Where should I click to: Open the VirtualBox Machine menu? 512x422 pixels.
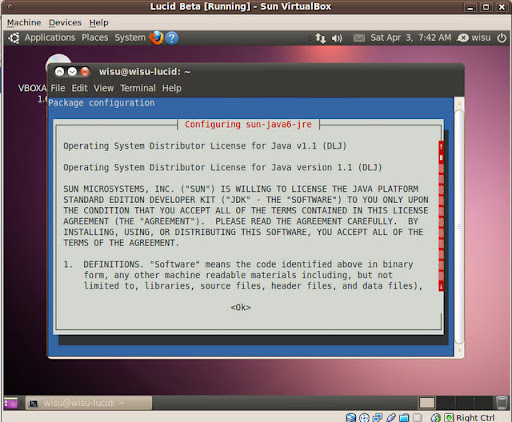(24, 23)
